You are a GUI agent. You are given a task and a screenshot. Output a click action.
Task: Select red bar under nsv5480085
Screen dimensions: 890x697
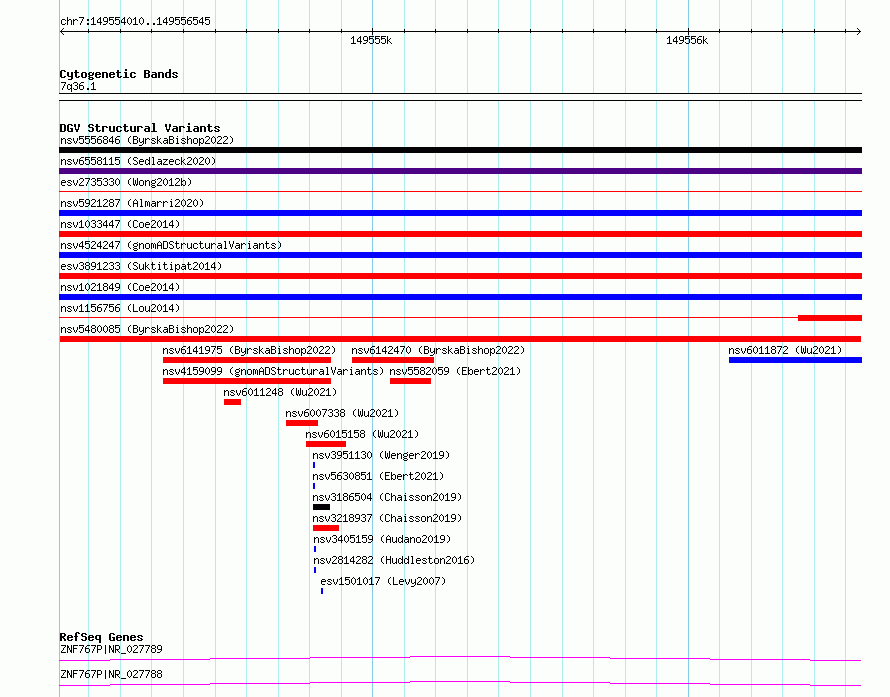point(460,339)
